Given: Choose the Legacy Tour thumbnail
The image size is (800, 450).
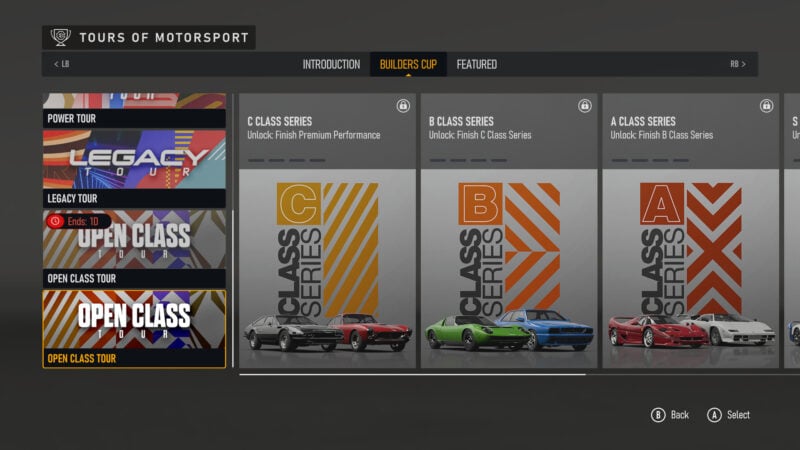Looking at the screenshot, I should point(134,160).
